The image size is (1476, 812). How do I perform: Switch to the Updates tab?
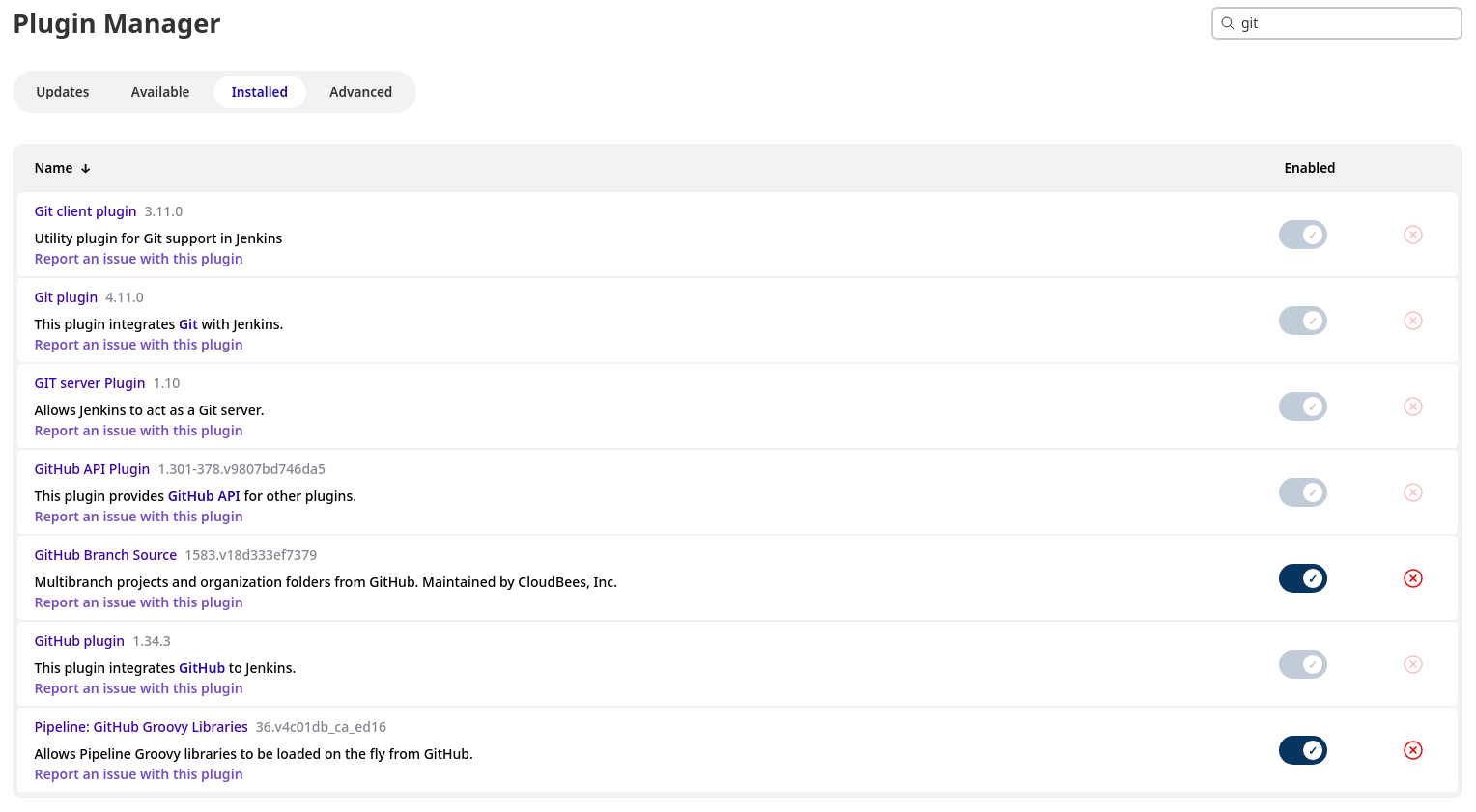click(63, 91)
